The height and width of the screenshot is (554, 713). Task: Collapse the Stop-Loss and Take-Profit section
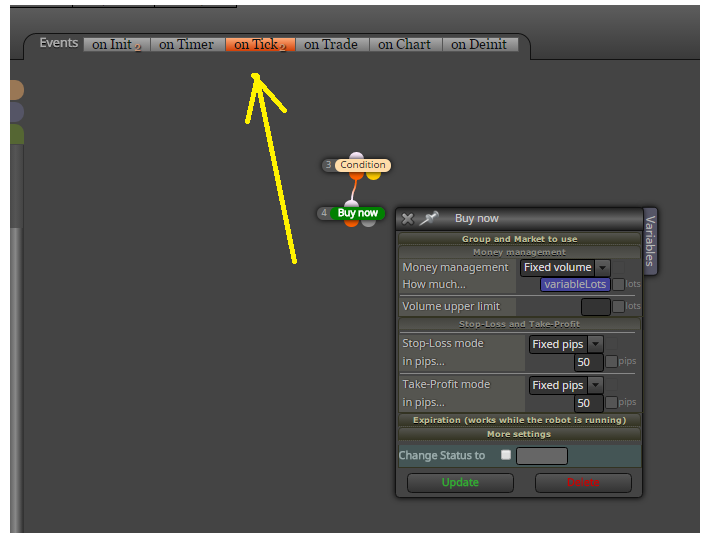point(520,324)
